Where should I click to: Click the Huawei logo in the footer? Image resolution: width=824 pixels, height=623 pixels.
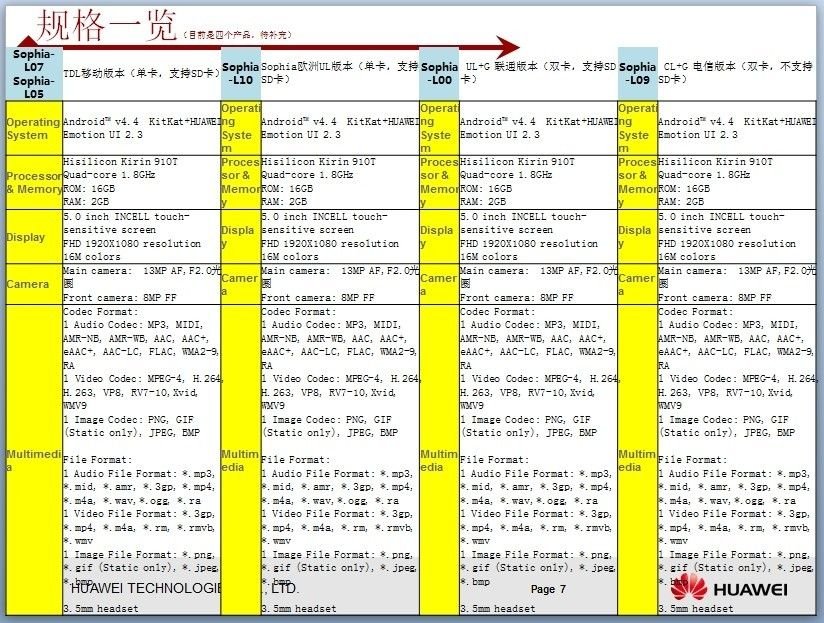729,587
